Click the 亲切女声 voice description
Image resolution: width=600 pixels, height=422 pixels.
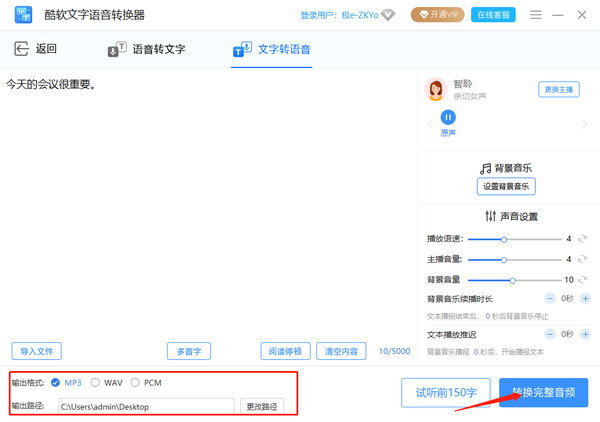tap(470, 96)
